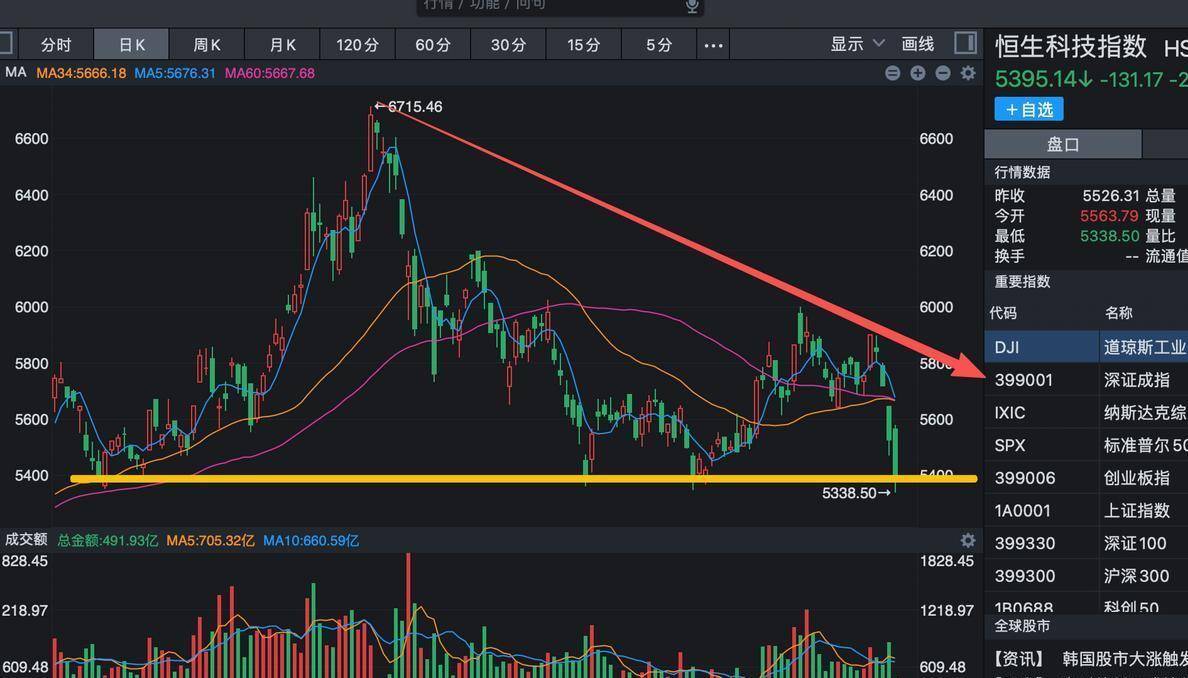
Task: Click the first minus icon above chart
Action: 892,73
